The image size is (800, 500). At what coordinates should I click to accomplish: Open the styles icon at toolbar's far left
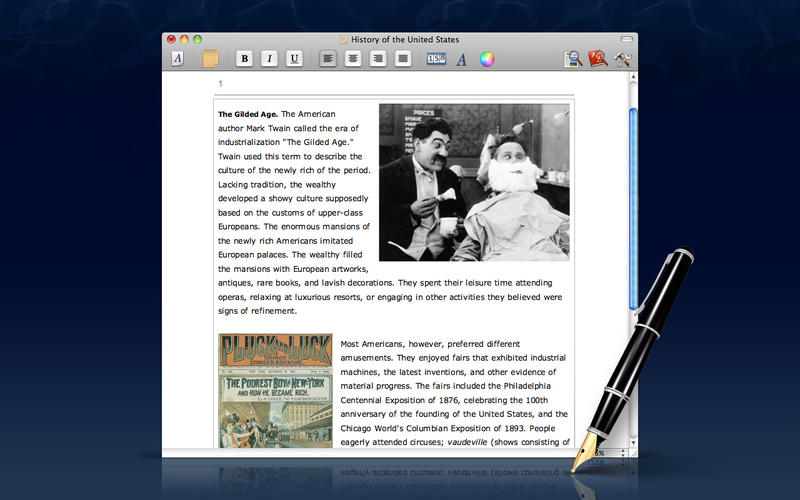click(178, 59)
